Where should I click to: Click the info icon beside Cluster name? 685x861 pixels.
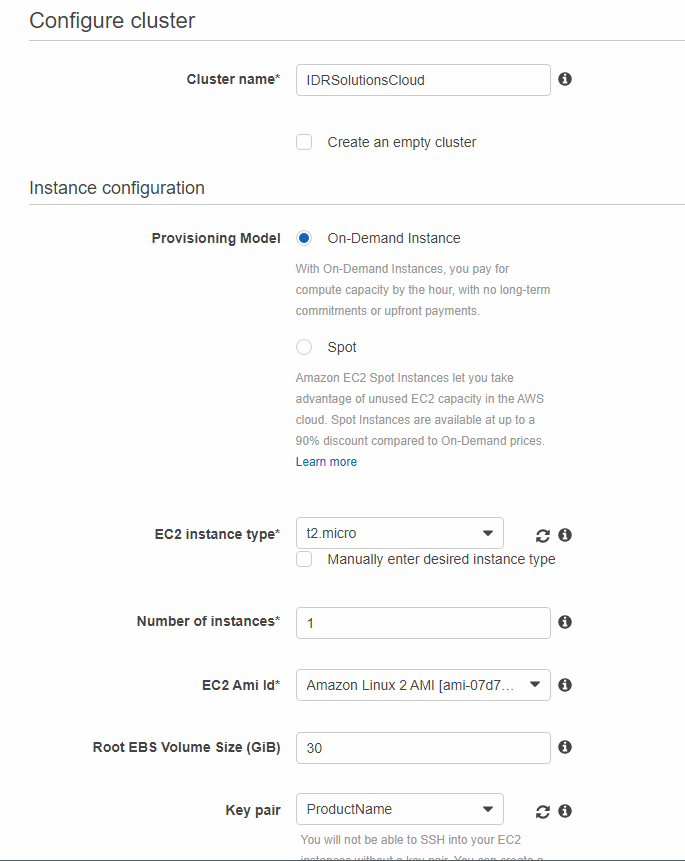pyautogui.click(x=565, y=79)
